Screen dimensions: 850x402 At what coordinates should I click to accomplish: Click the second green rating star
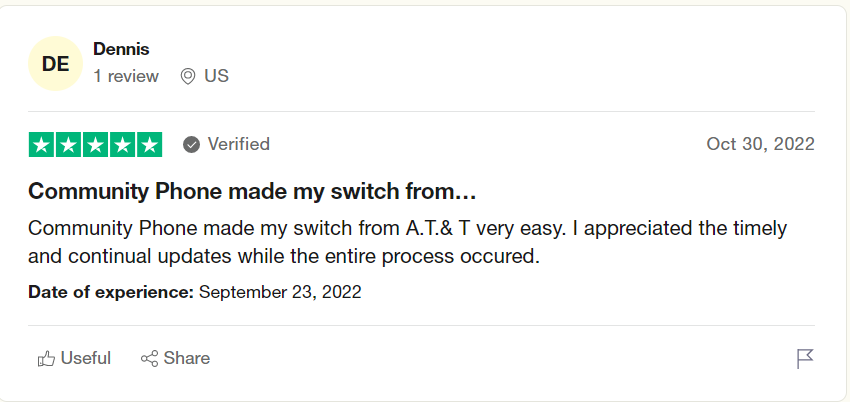[69, 145]
